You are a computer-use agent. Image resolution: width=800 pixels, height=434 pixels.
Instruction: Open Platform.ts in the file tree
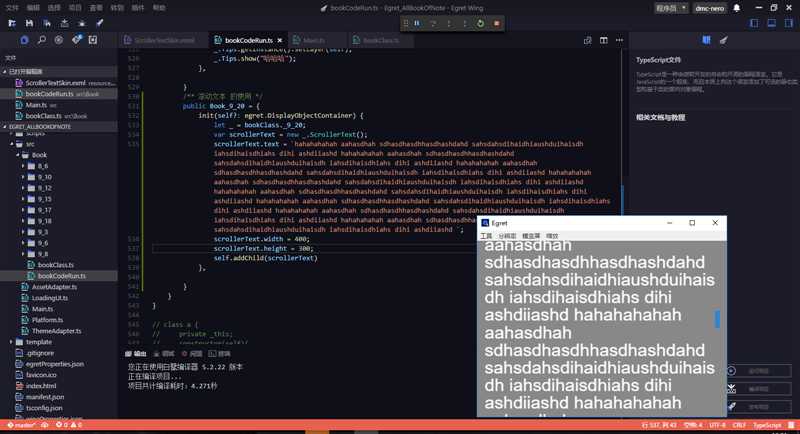47,320
